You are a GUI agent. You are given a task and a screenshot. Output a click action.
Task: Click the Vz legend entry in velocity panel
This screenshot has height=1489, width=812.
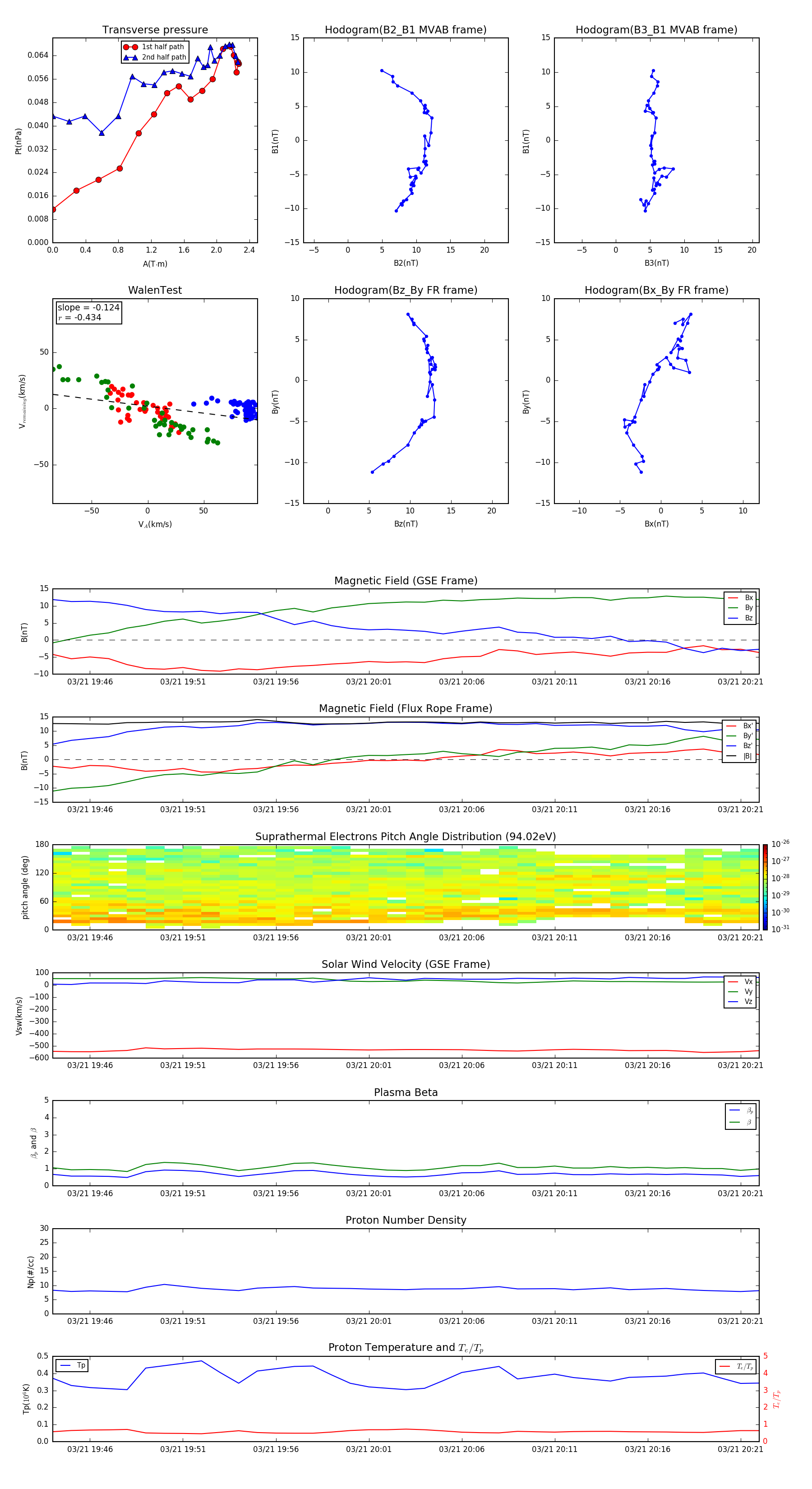point(740,1002)
